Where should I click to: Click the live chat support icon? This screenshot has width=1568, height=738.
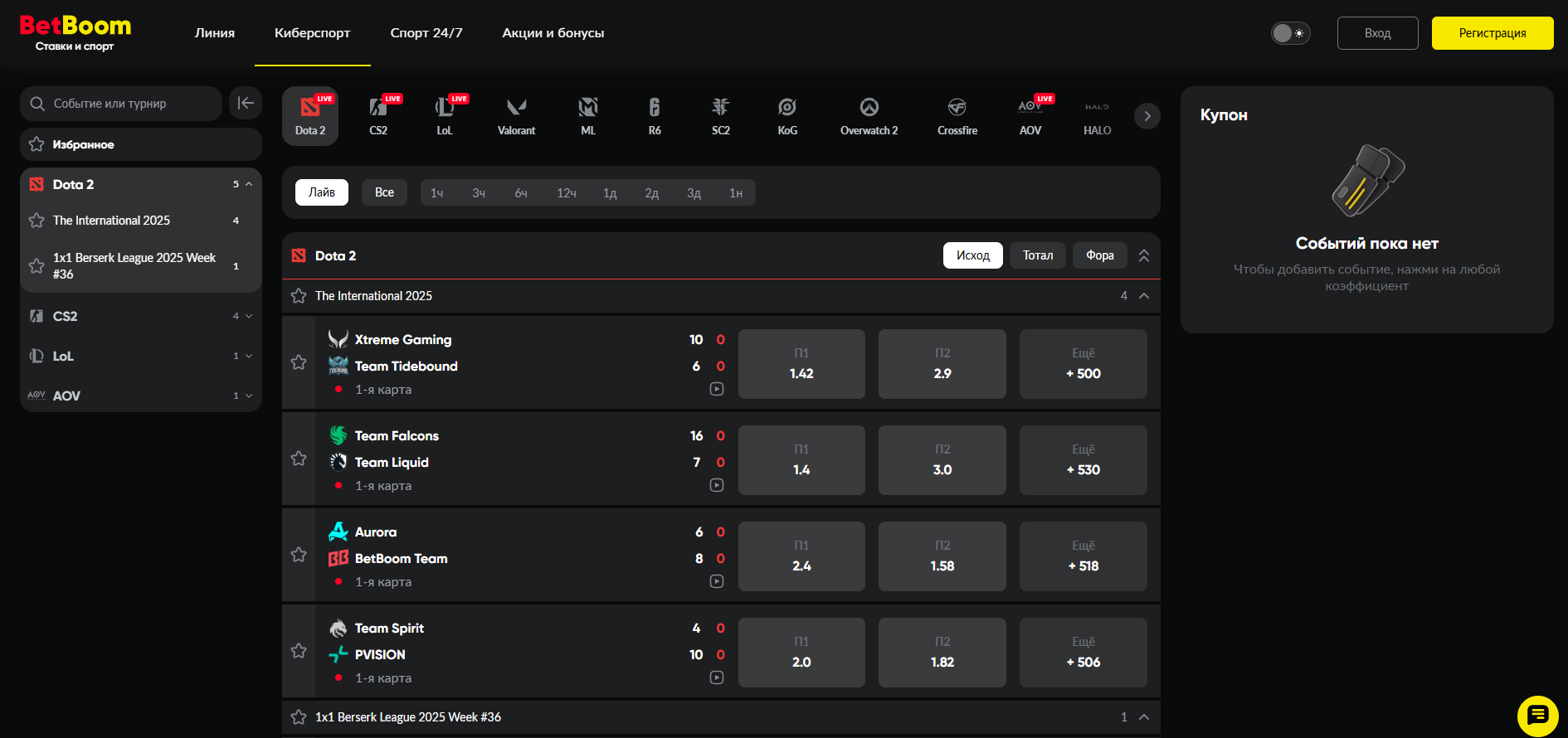[x=1537, y=716]
